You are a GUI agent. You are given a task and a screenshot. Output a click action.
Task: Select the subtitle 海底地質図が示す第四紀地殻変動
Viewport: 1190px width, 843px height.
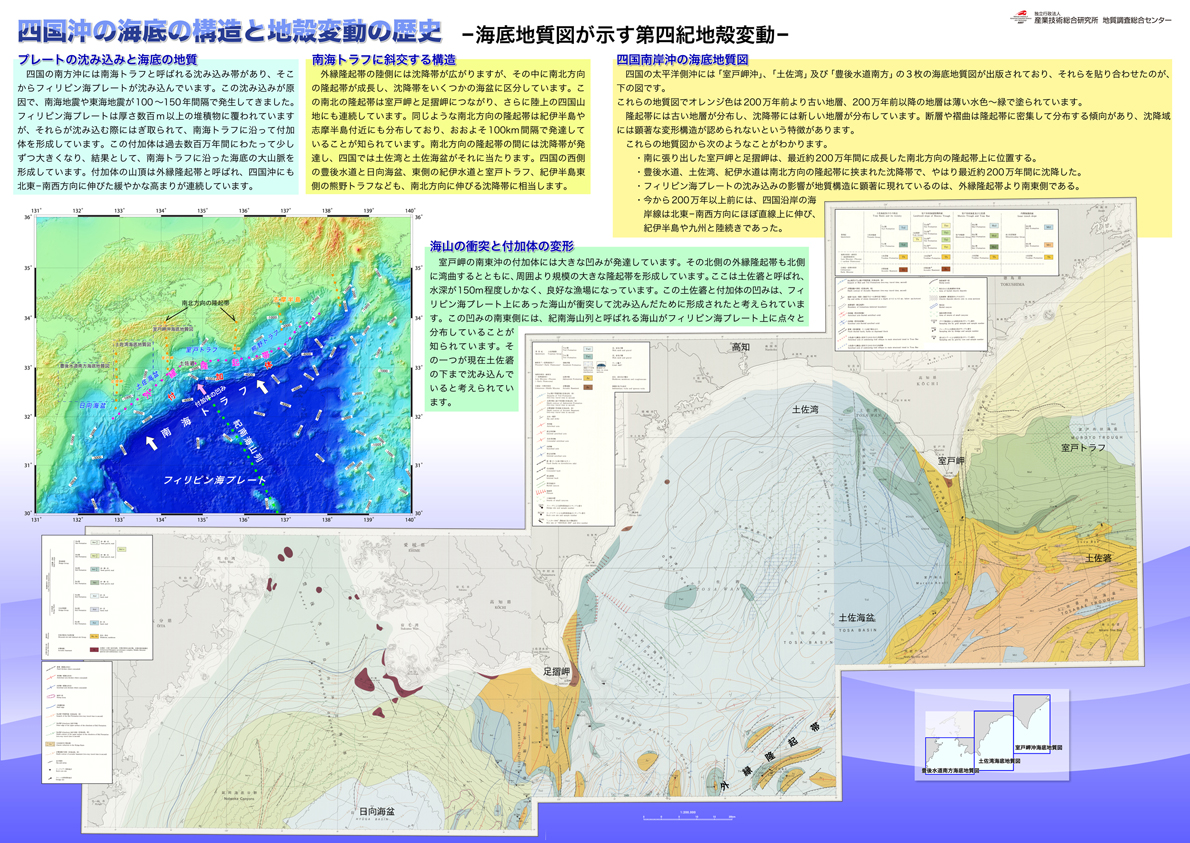click(625, 35)
